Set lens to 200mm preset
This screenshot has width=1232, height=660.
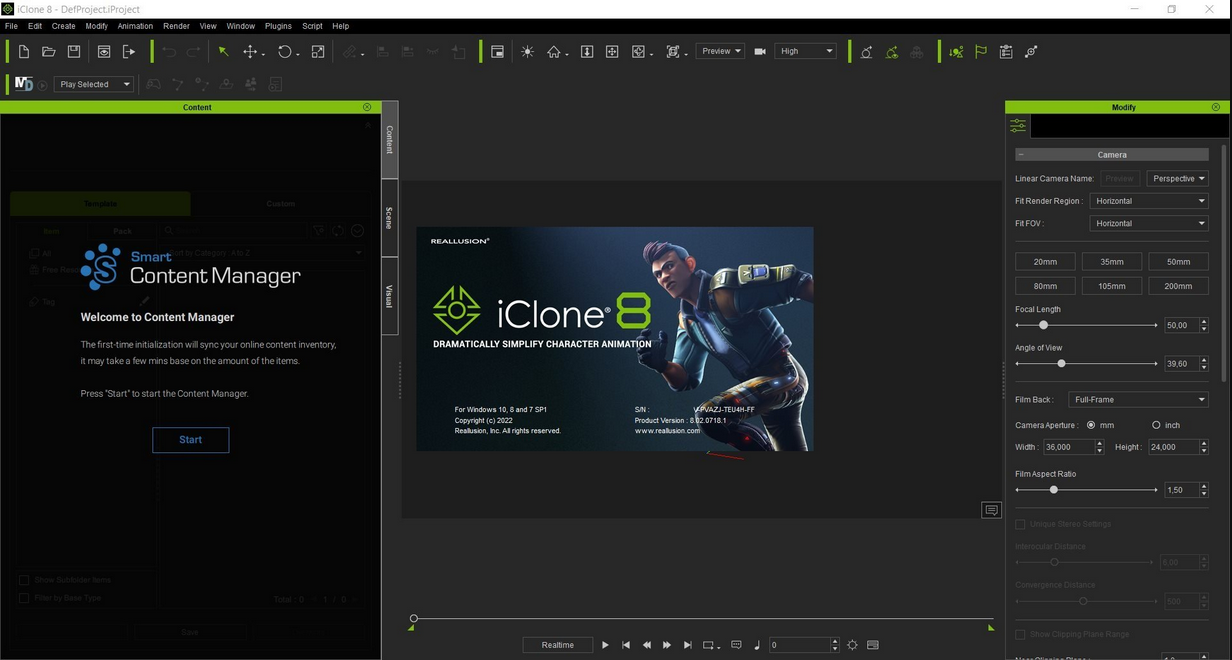tap(1178, 285)
